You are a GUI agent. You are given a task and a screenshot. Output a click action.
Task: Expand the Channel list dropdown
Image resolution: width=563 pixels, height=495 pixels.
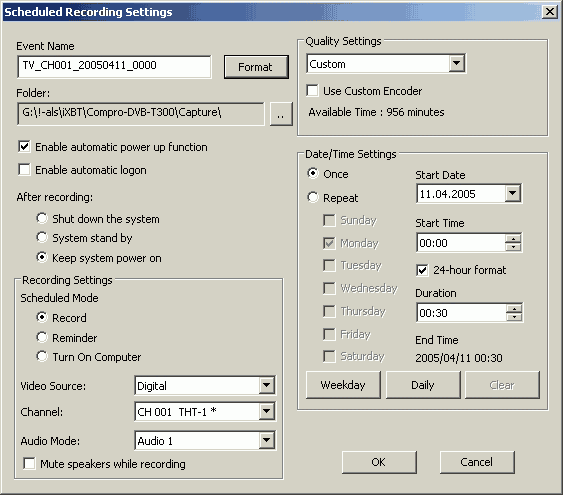(x=266, y=411)
